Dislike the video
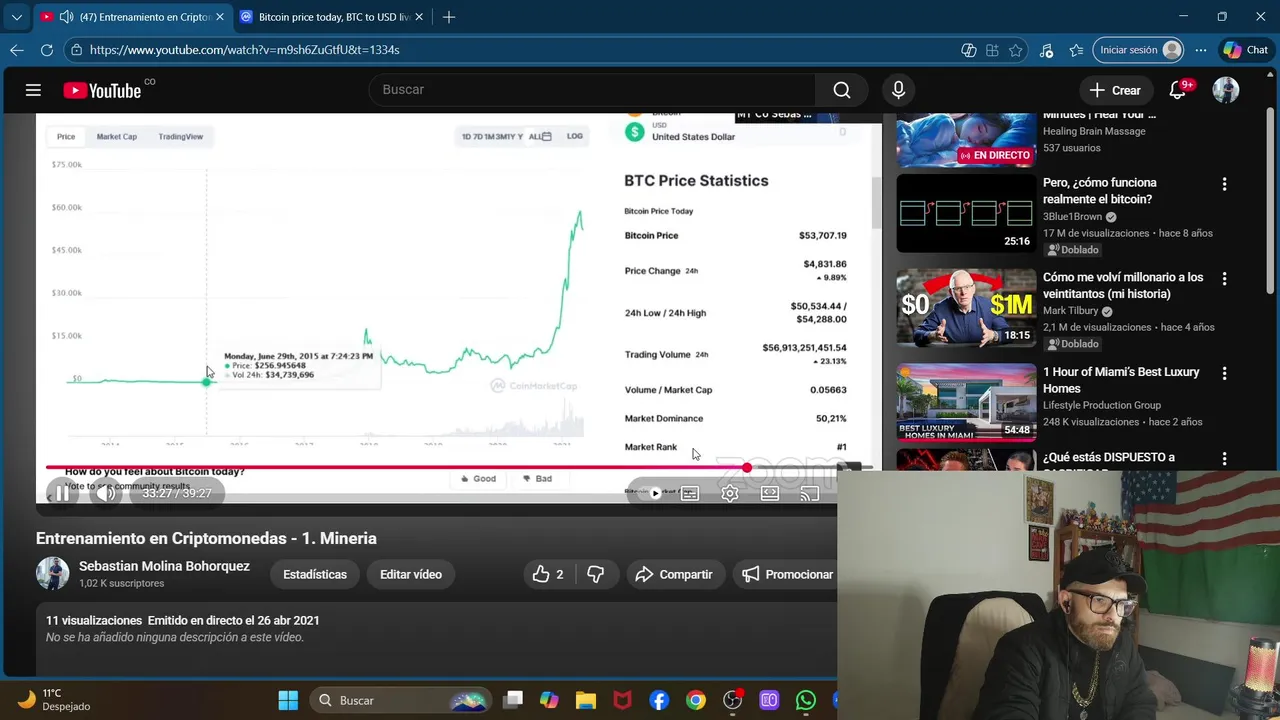 point(596,574)
